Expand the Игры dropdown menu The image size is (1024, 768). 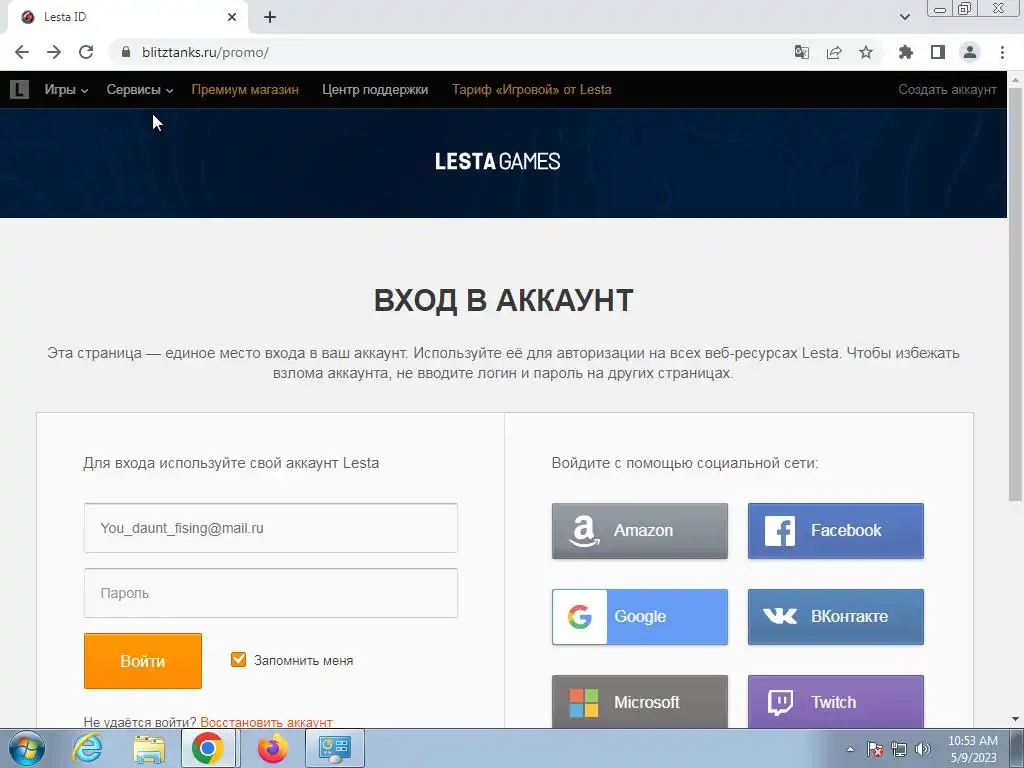coord(66,89)
